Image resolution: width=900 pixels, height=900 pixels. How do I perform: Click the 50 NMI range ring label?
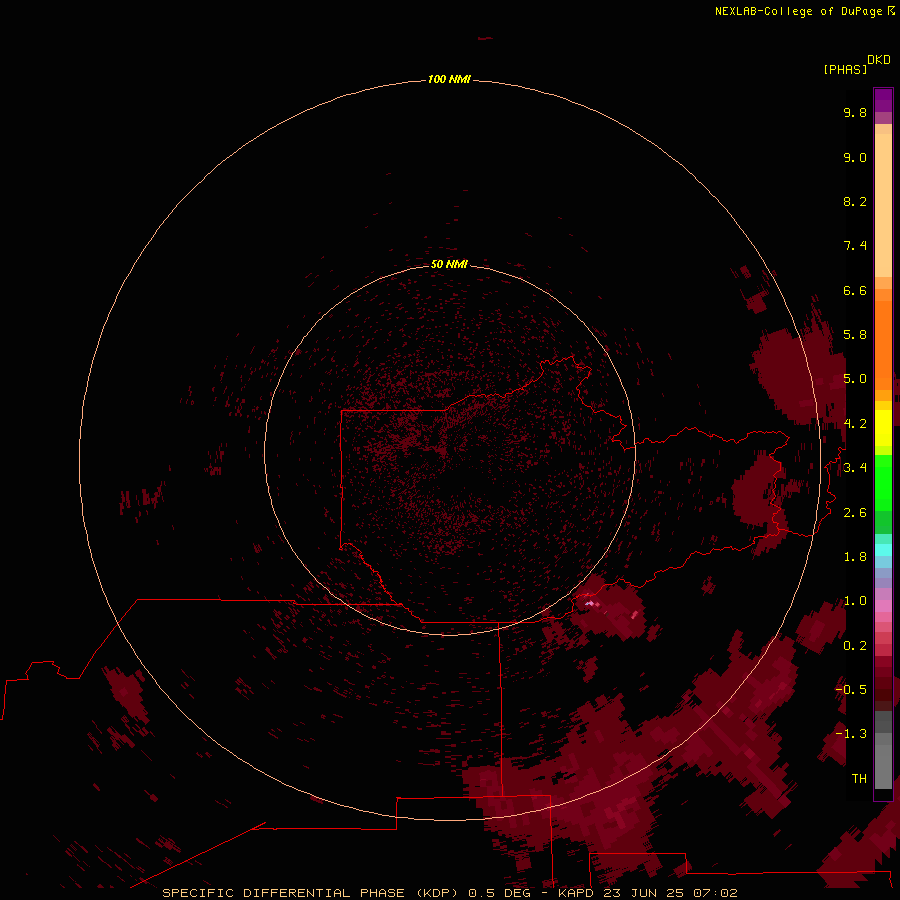pos(449,264)
